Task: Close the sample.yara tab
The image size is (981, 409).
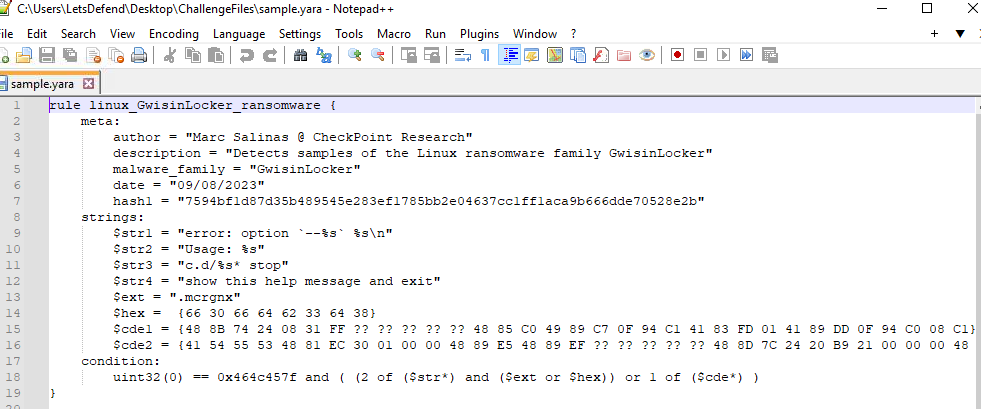Action: click(x=89, y=84)
